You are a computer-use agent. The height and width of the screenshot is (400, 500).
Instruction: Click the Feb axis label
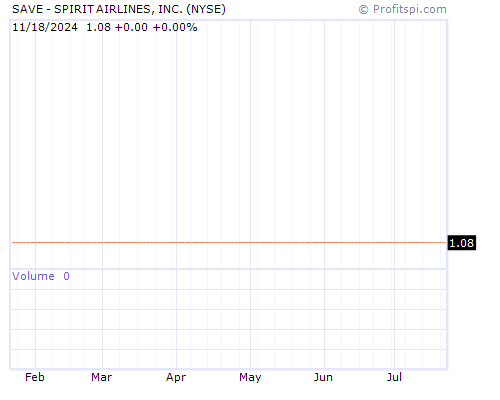point(35,377)
